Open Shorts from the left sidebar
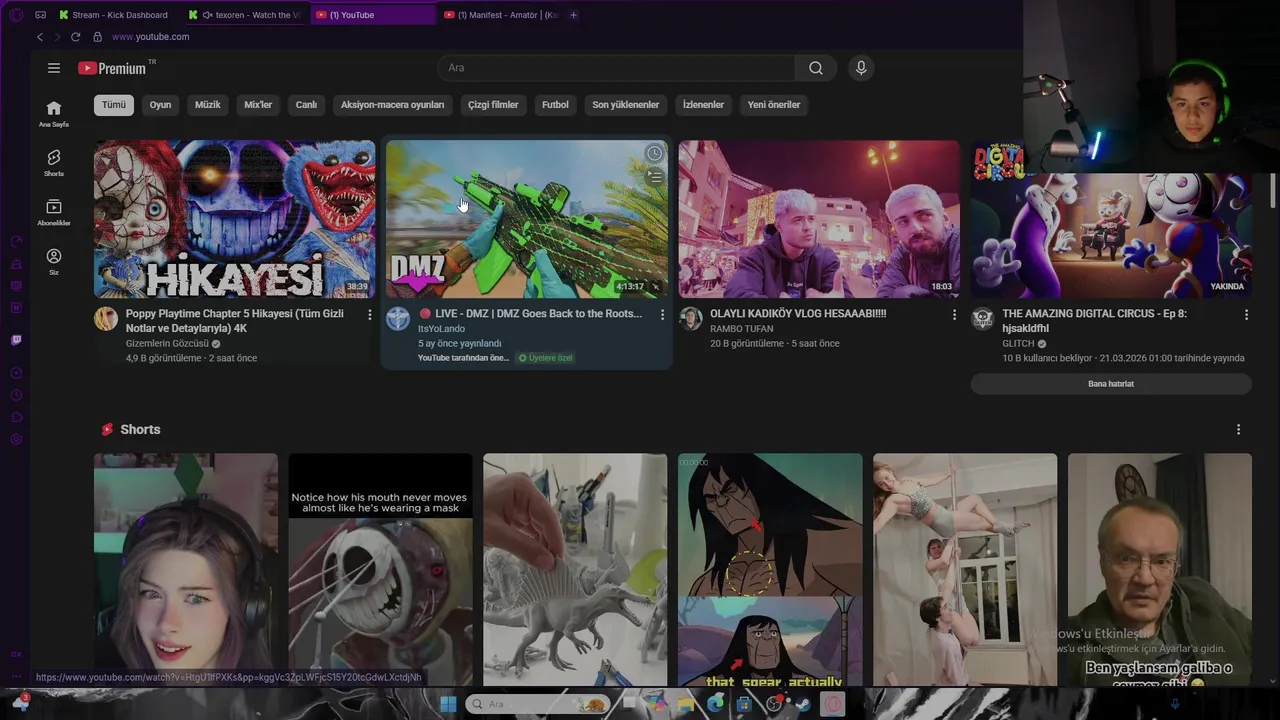Image resolution: width=1280 pixels, height=720 pixels. click(54, 163)
